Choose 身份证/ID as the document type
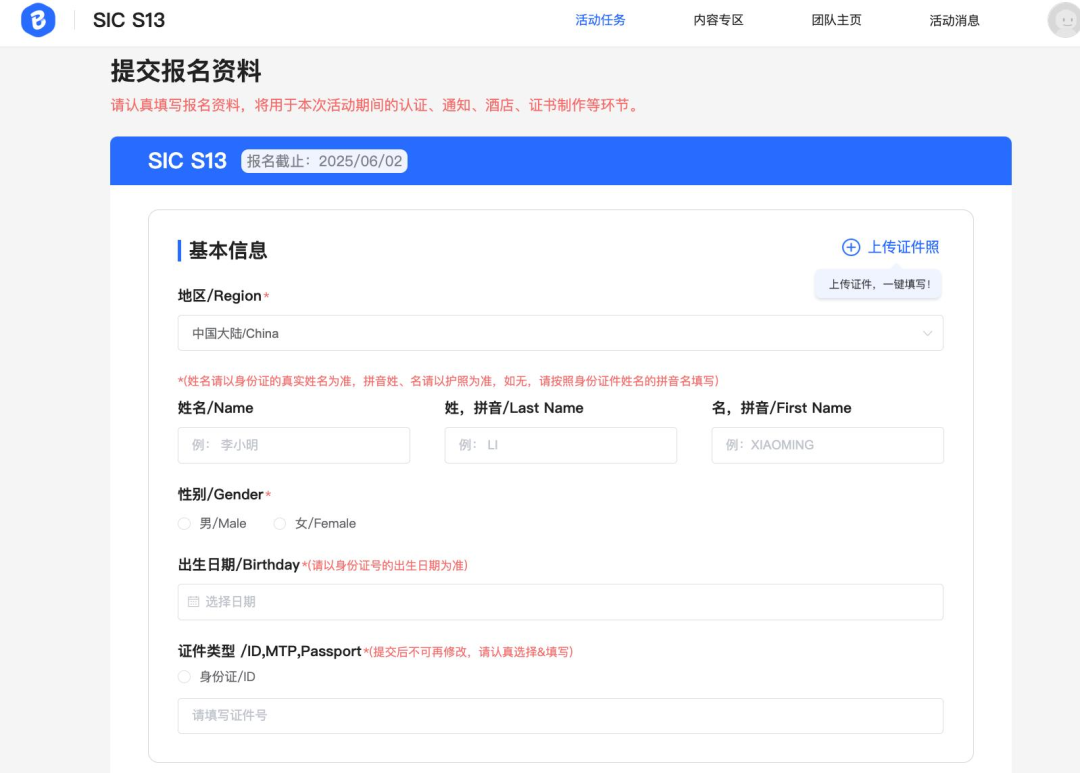Image resolution: width=1080 pixels, height=773 pixels. click(x=184, y=676)
